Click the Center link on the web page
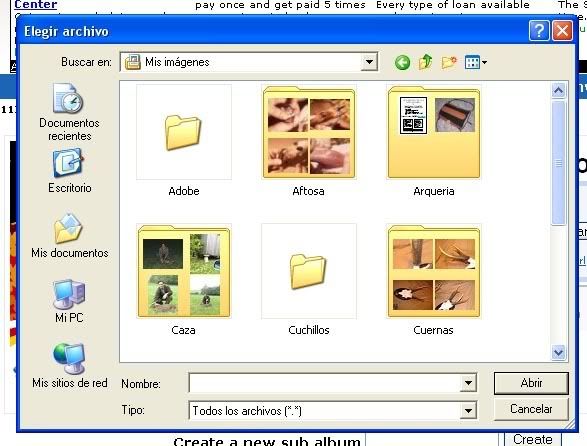 (x=36, y=5)
